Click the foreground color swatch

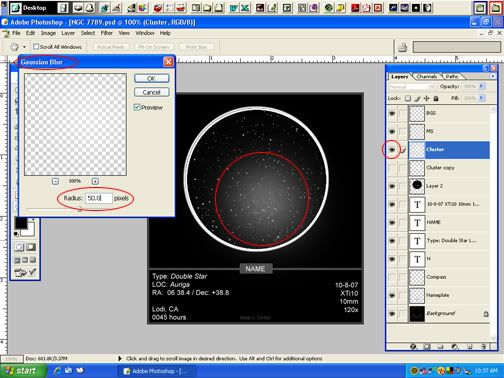click(21, 223)
